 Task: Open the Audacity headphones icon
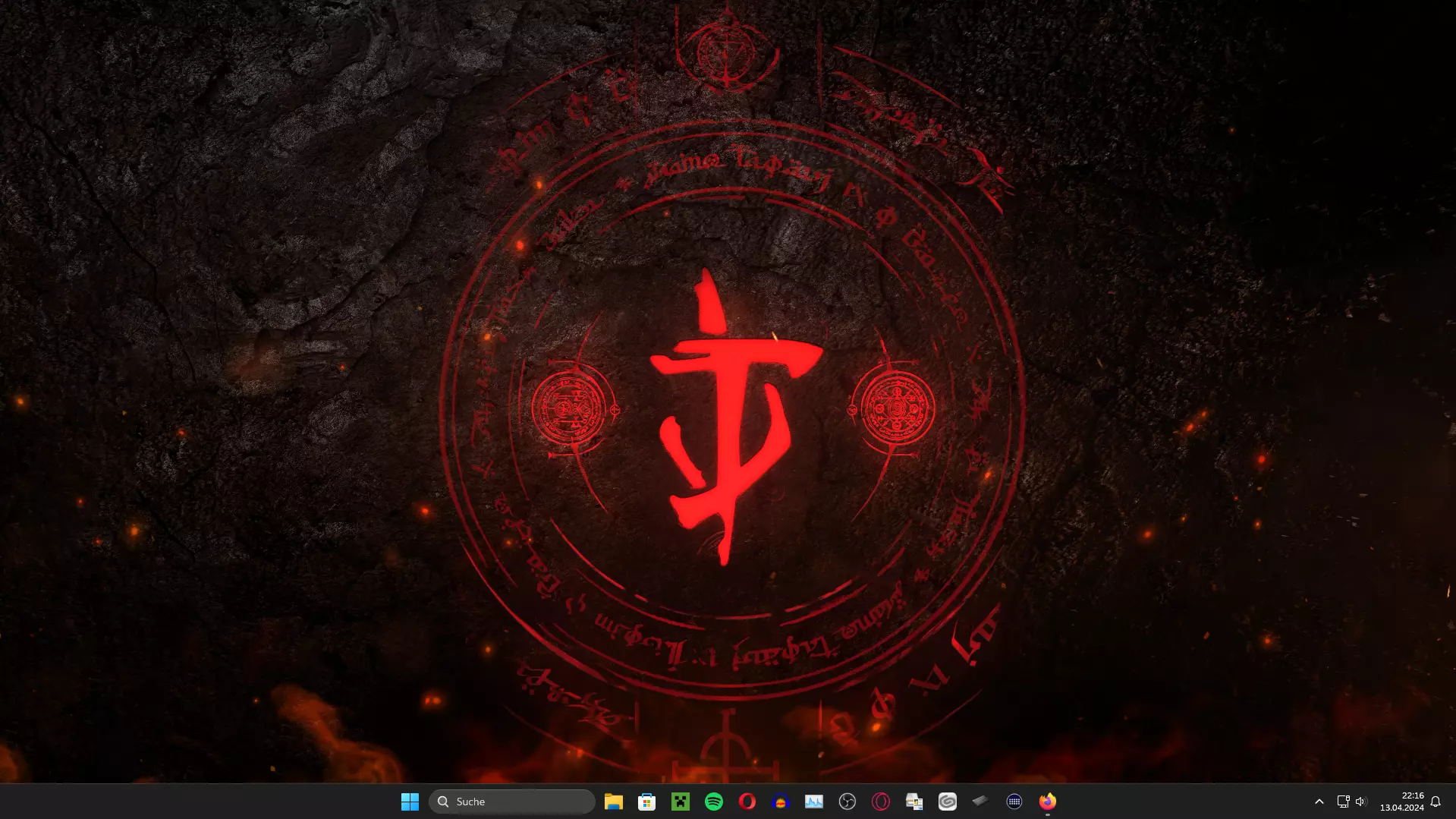click(781, 802)
